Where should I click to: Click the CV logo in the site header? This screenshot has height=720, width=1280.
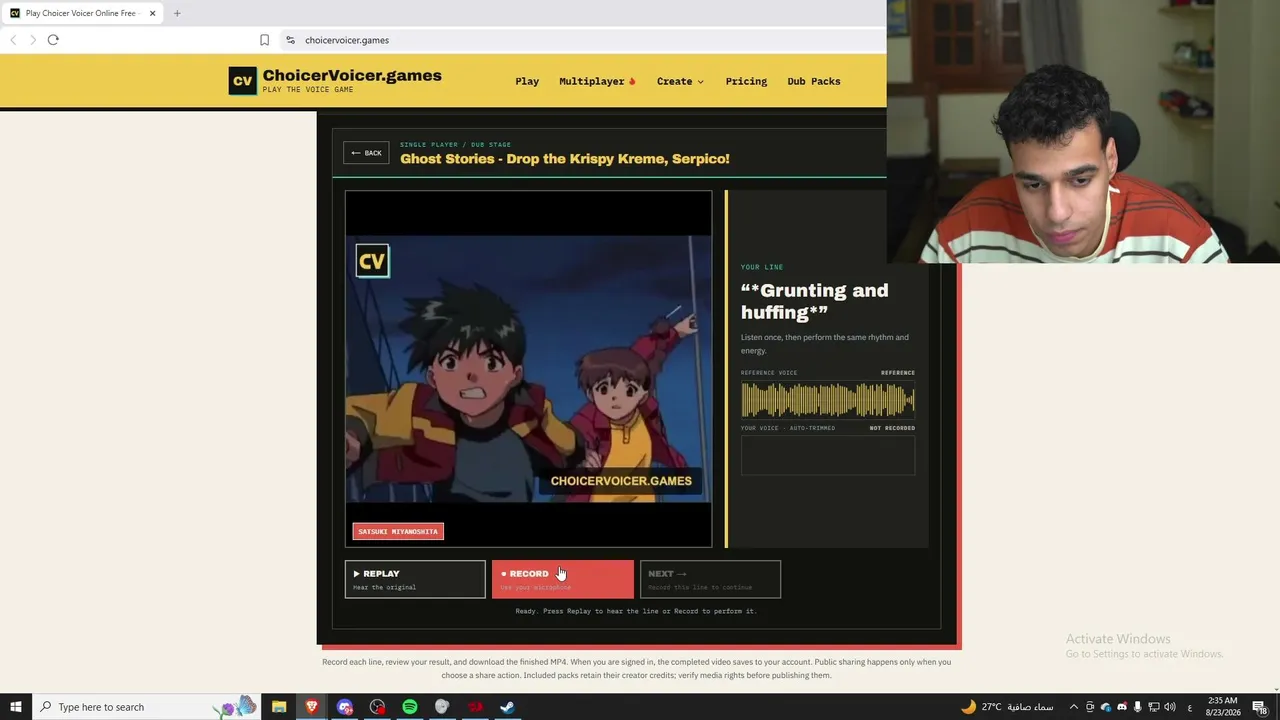click(242, 81)
